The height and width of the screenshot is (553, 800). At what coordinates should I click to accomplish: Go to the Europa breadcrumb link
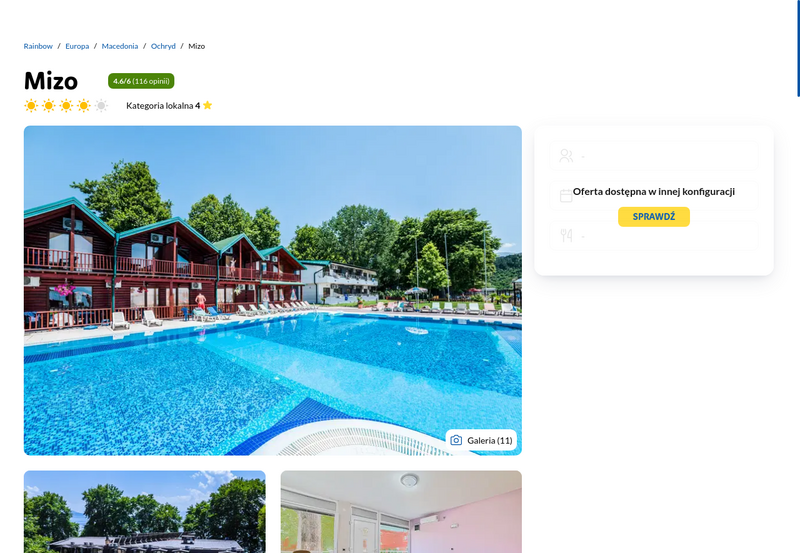(x=77, y=46)
